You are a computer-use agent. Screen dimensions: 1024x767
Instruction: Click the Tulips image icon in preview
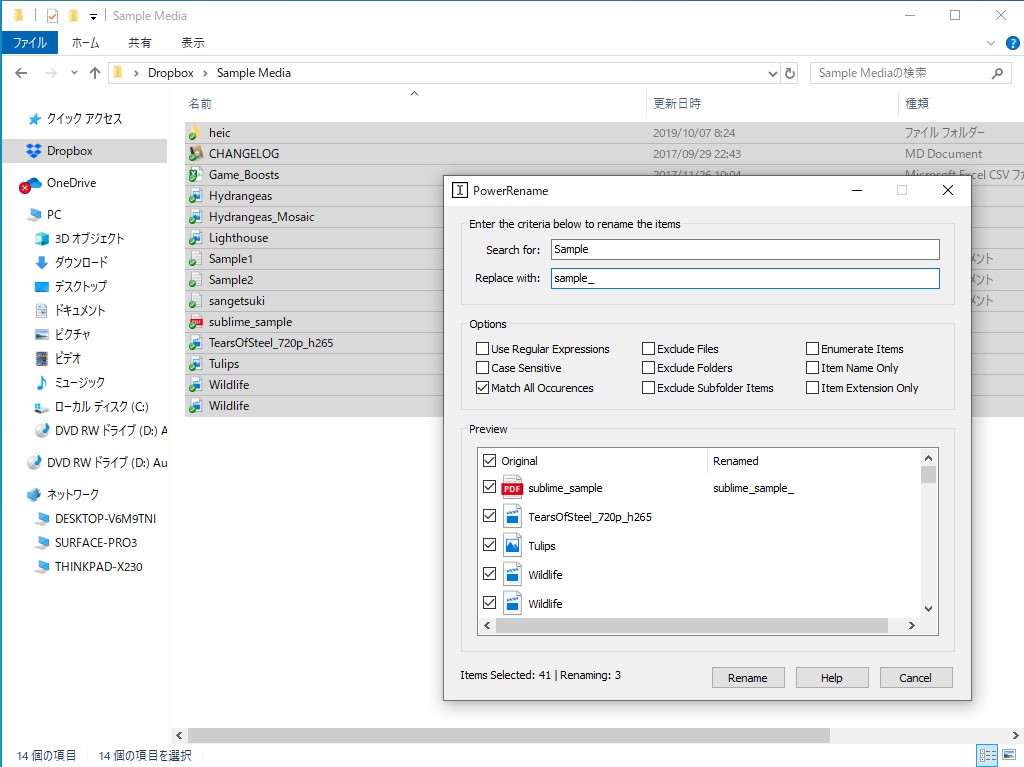pyautogui.click(x=513, y=546)
